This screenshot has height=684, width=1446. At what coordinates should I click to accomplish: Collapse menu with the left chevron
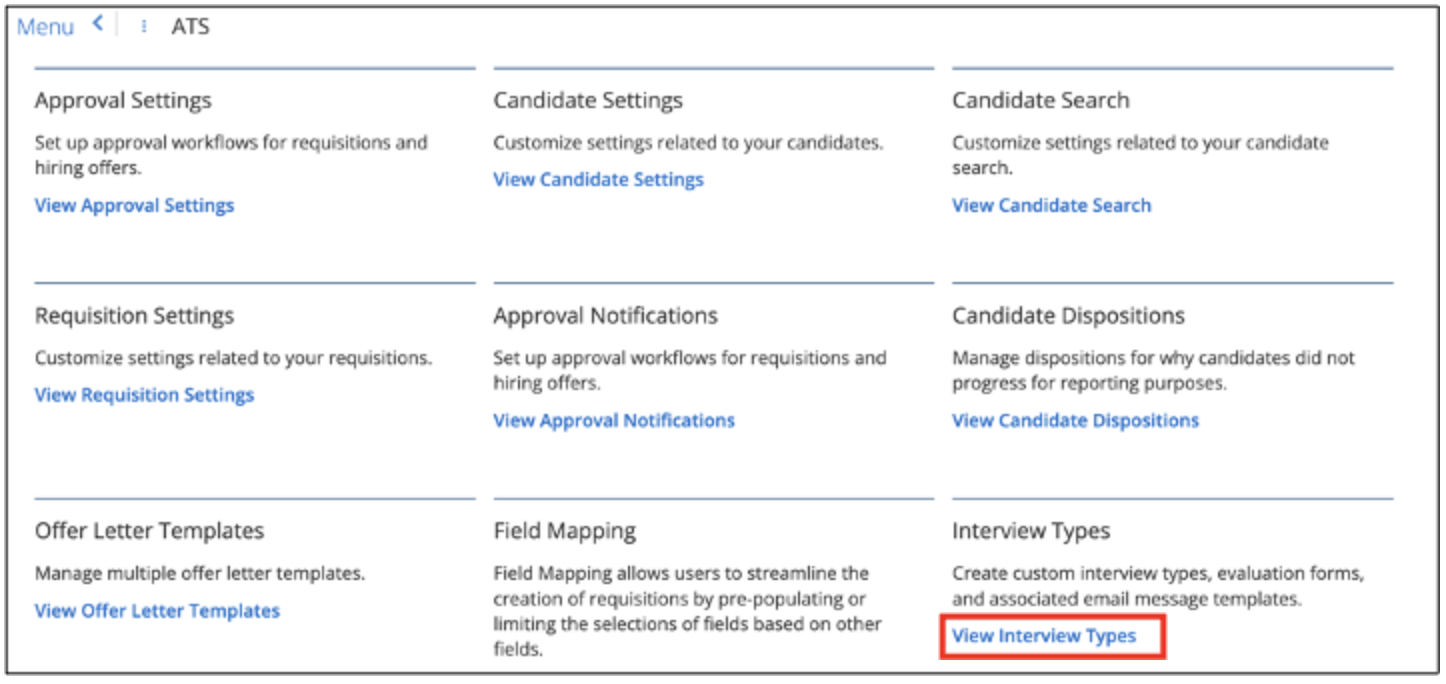(x=98, y=24)
